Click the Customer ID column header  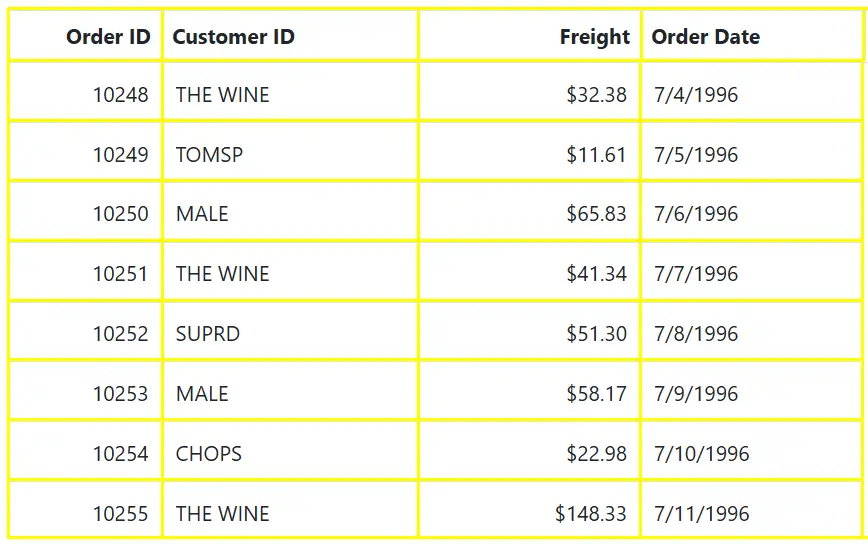[x=233, y=37]
